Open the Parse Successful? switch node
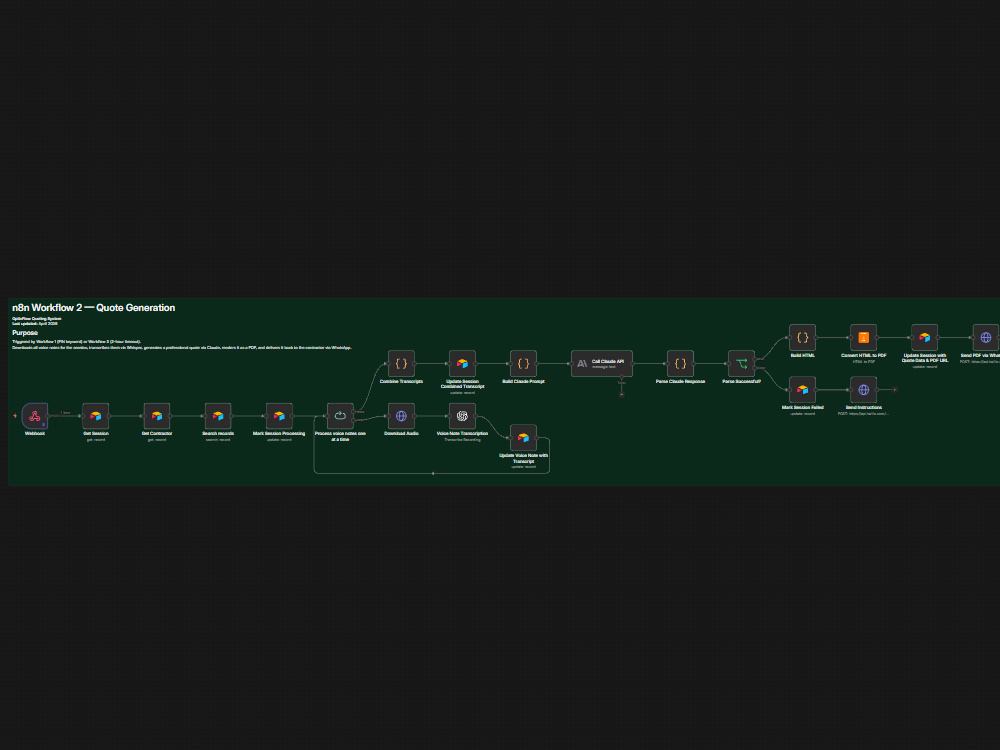 pyautogui.click(x=742, y=364)
